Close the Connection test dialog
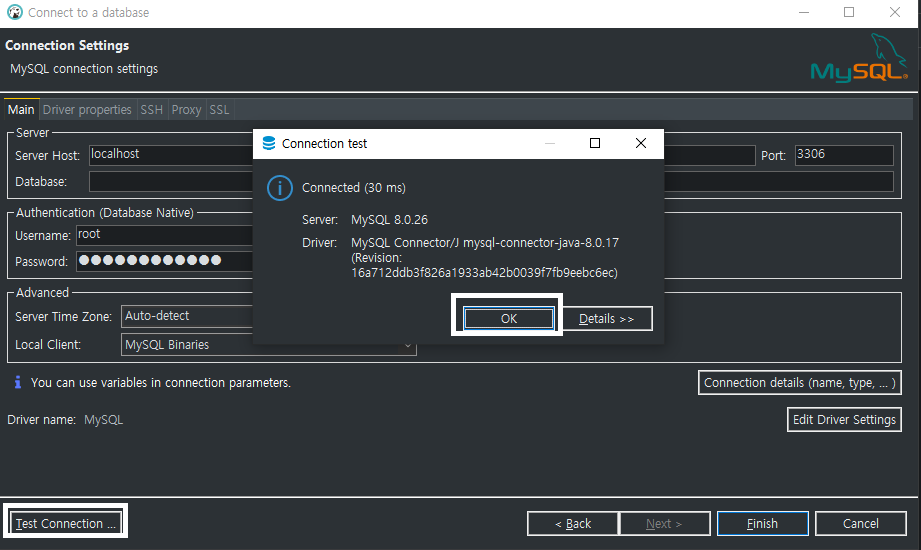Viewport: 921px width, 550px height. pyautogui.click(x=641, y=143)
